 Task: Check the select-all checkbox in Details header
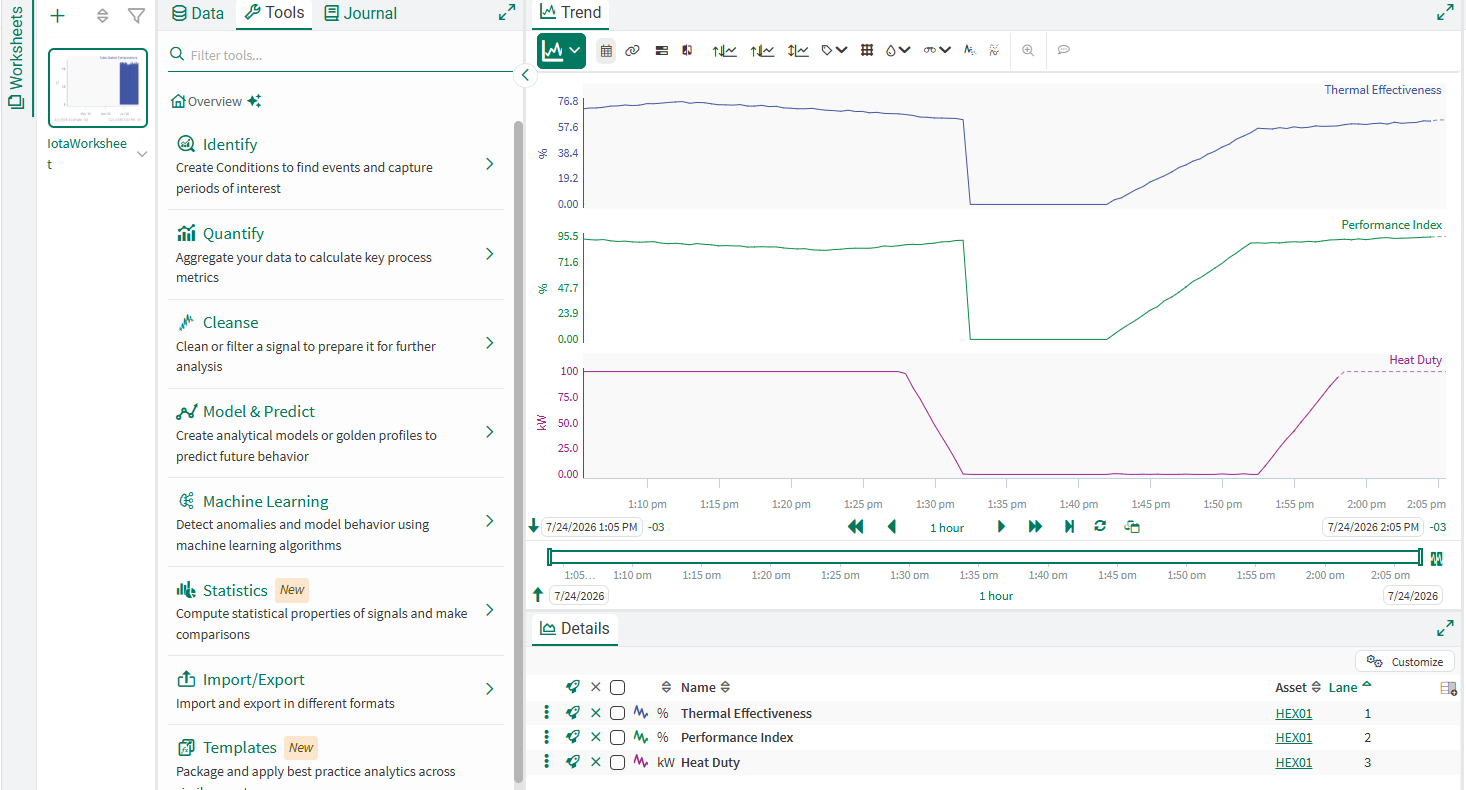coord(617,687)
